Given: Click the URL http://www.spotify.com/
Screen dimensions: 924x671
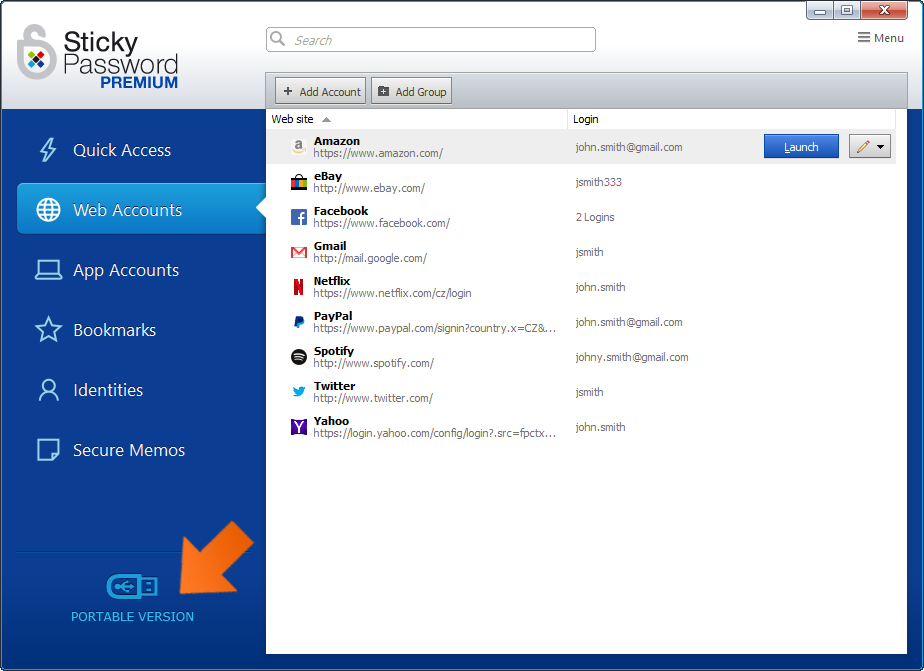Looking at the screenshot, I should 374,363.
